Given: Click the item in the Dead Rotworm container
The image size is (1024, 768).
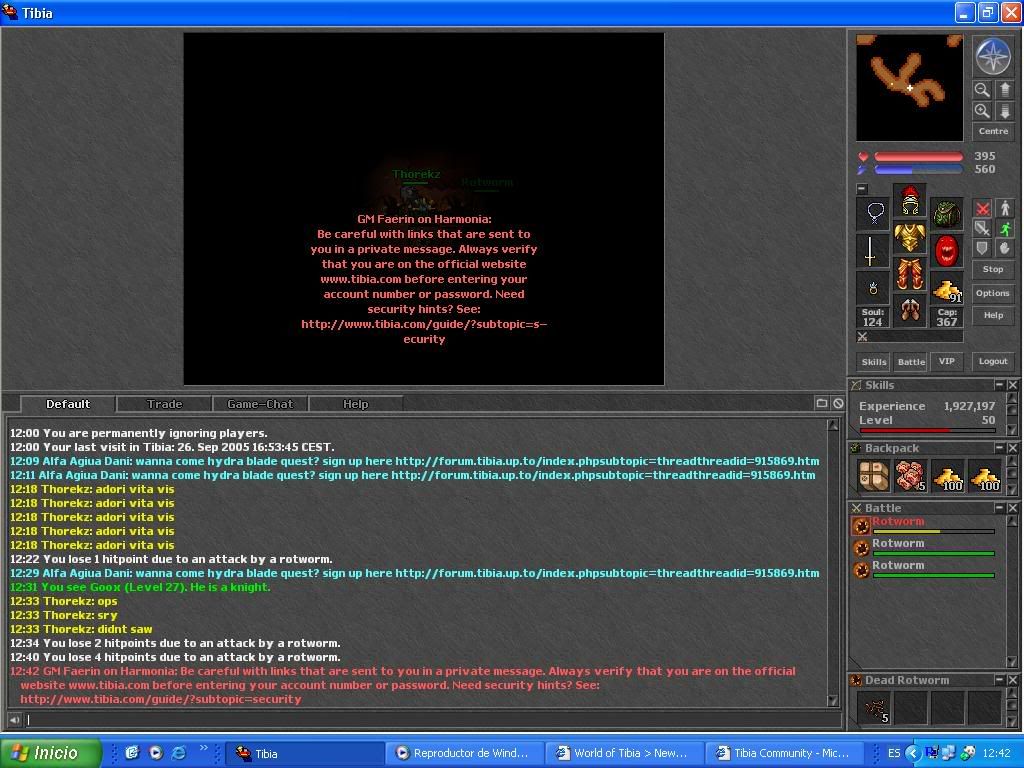Looking at the screenshot, I should coord(874,708).
